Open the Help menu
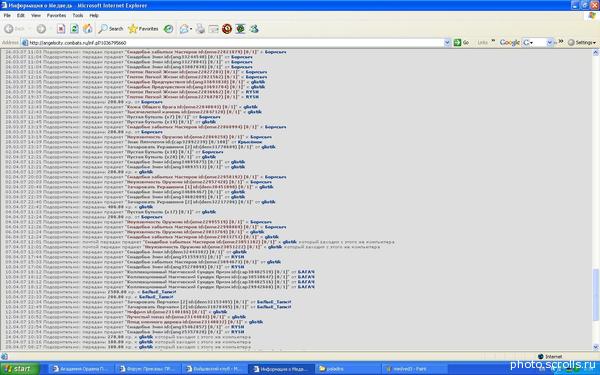 (x=94, y=15)
